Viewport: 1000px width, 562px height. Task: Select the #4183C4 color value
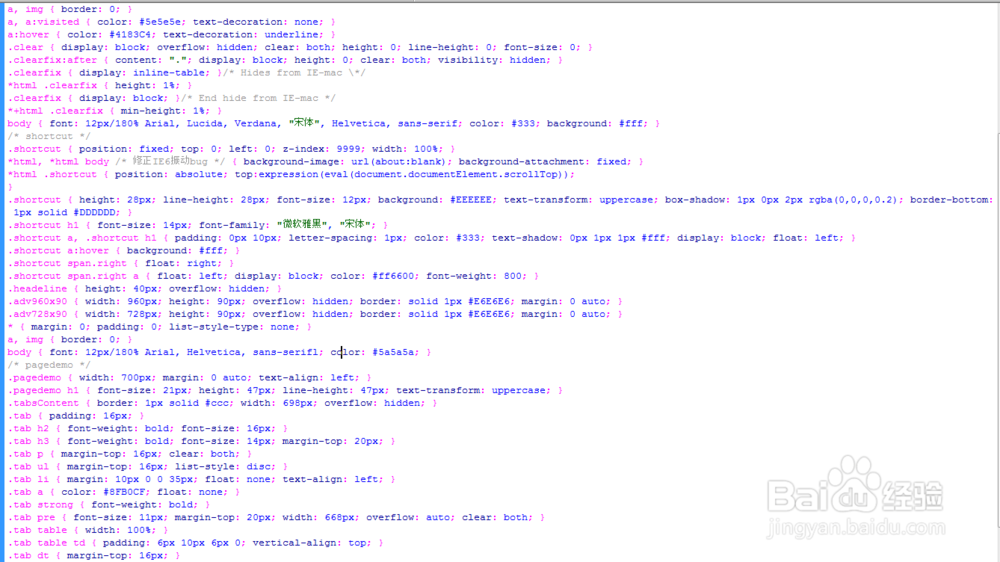pyautogui.click(x=130, y=34)
